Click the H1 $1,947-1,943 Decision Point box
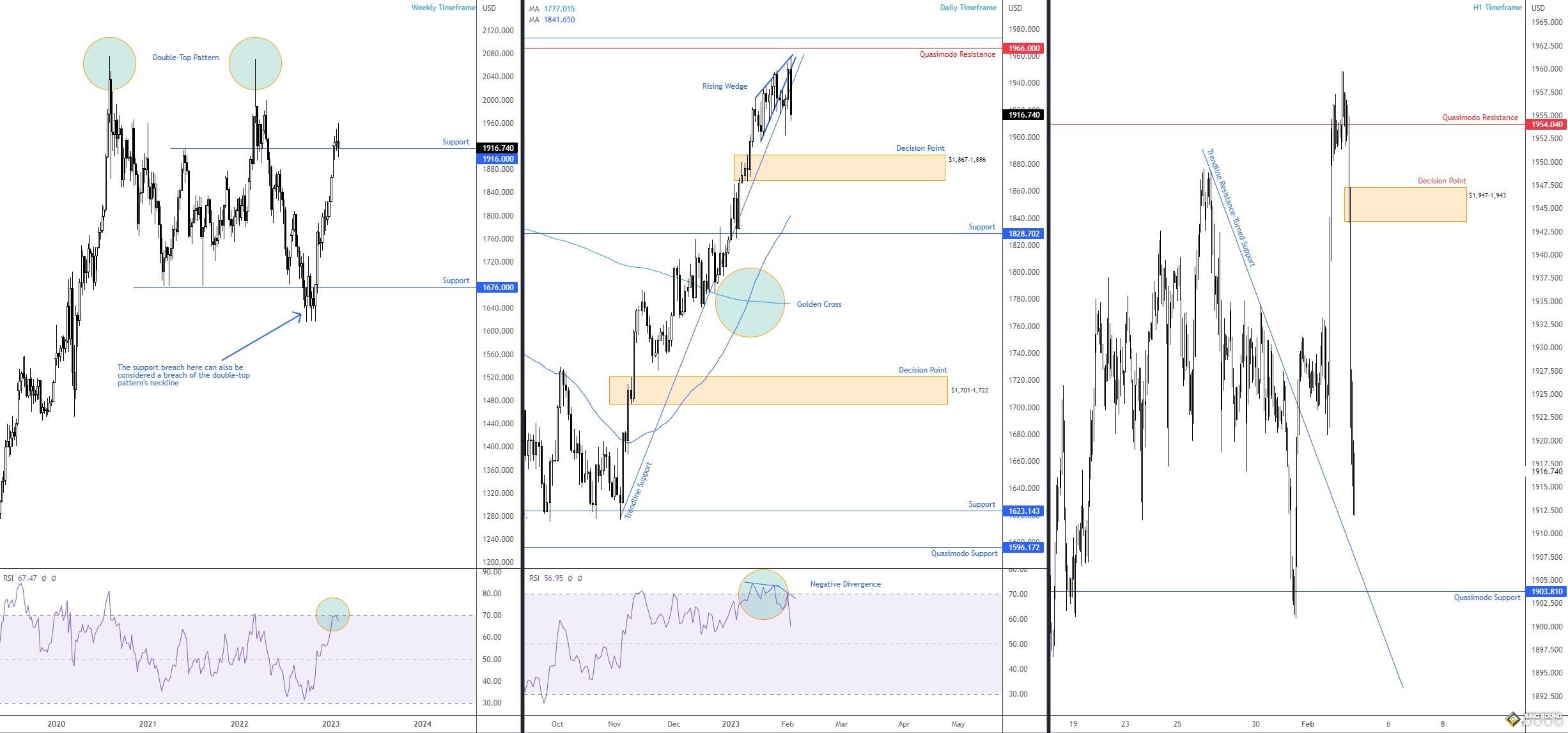The image size is (1568, 733). (x=1405, y=204)
